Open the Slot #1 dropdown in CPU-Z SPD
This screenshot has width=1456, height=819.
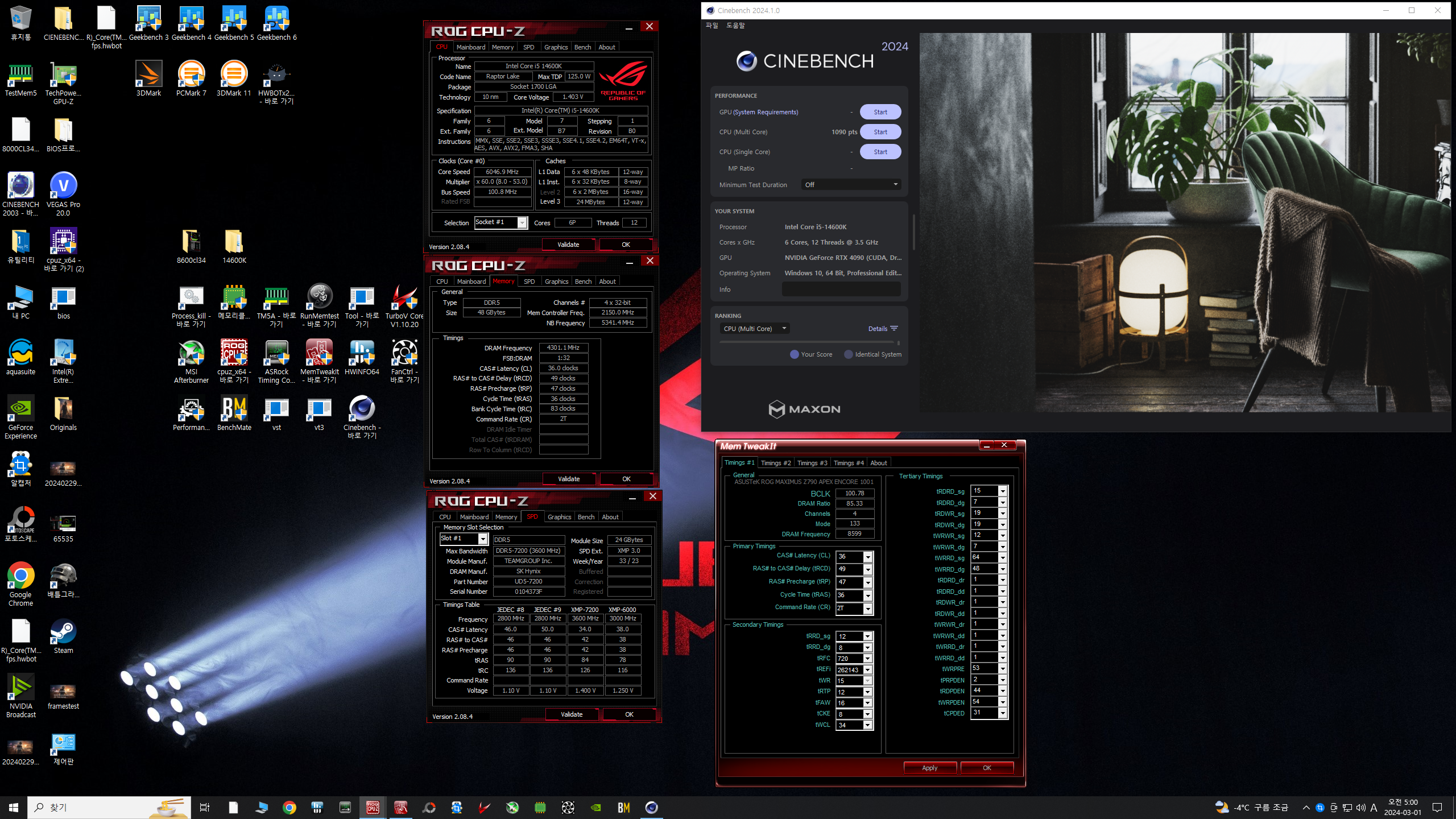point(464,539)
